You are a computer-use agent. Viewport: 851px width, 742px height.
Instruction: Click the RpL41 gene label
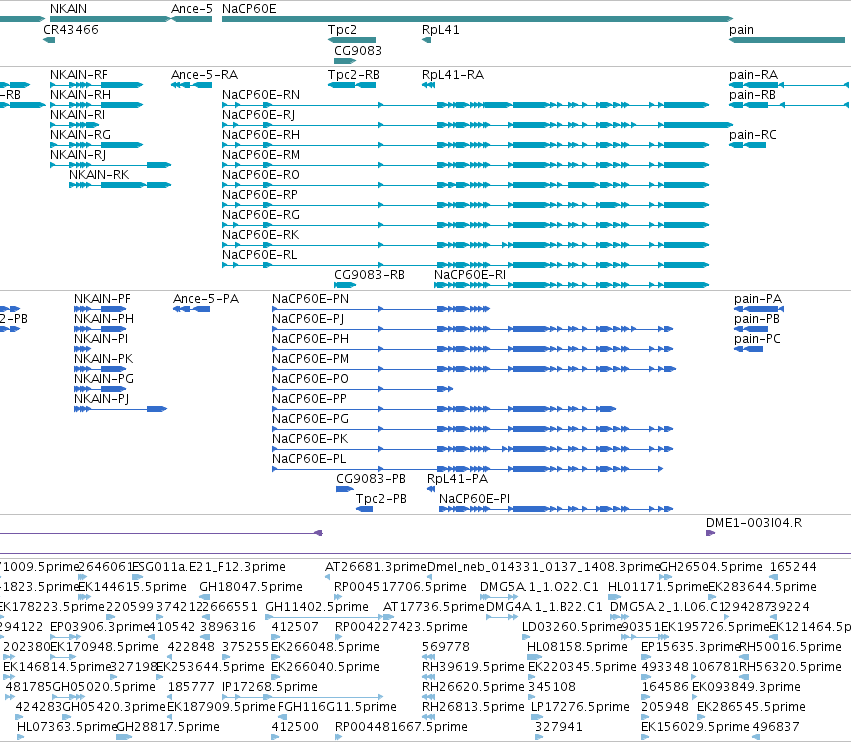pyautogui.click(x=441, y=29)
